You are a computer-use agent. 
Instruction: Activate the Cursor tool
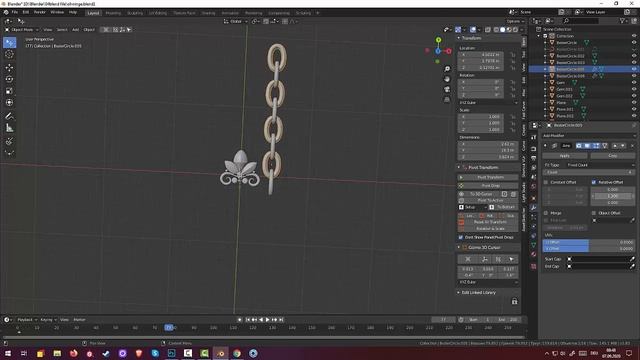point(9,54)
